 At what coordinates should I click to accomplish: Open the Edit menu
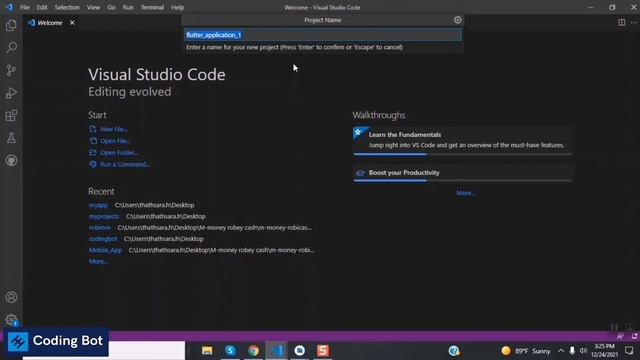pos(42,7)
